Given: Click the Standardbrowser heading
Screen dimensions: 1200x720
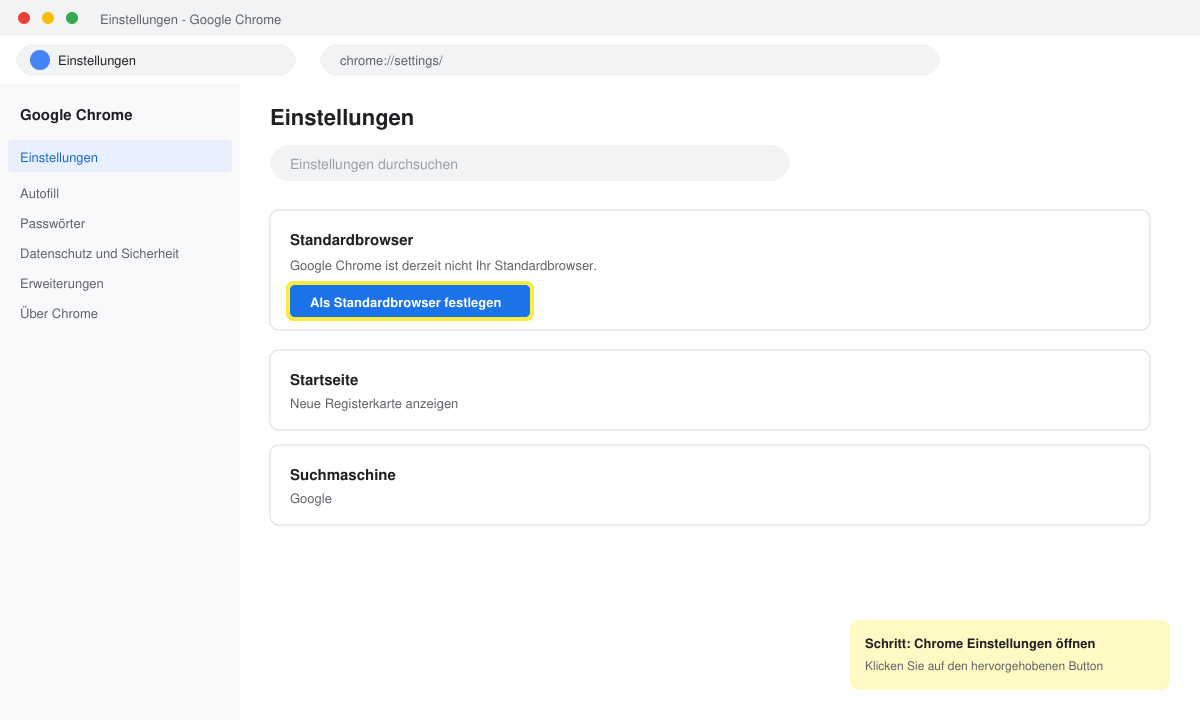Looking at the screenshot, I should click(x=351, y=240).
